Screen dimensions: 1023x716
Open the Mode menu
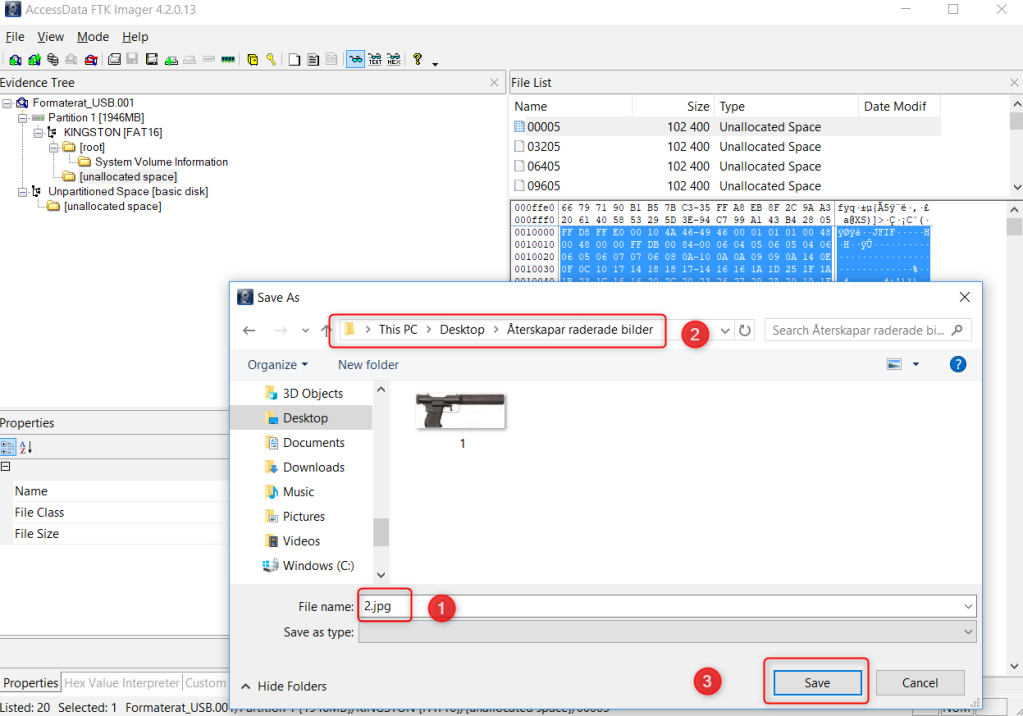click(x=93, y=37)
